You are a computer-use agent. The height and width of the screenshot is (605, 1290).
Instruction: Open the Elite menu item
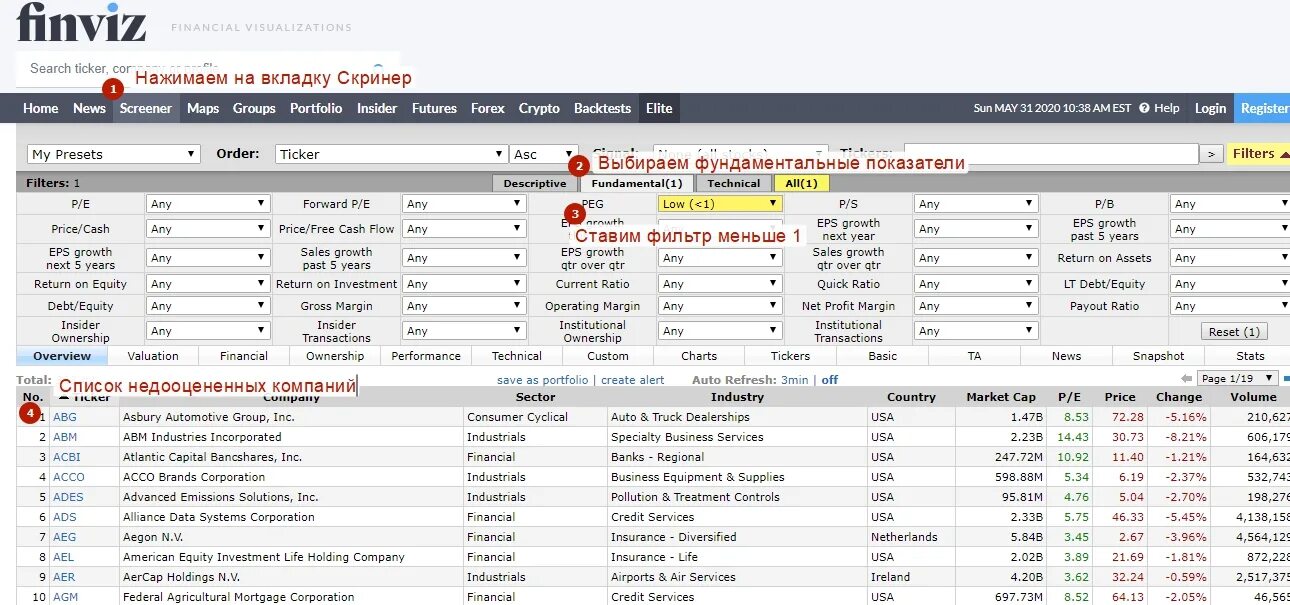tap(659, 108)
